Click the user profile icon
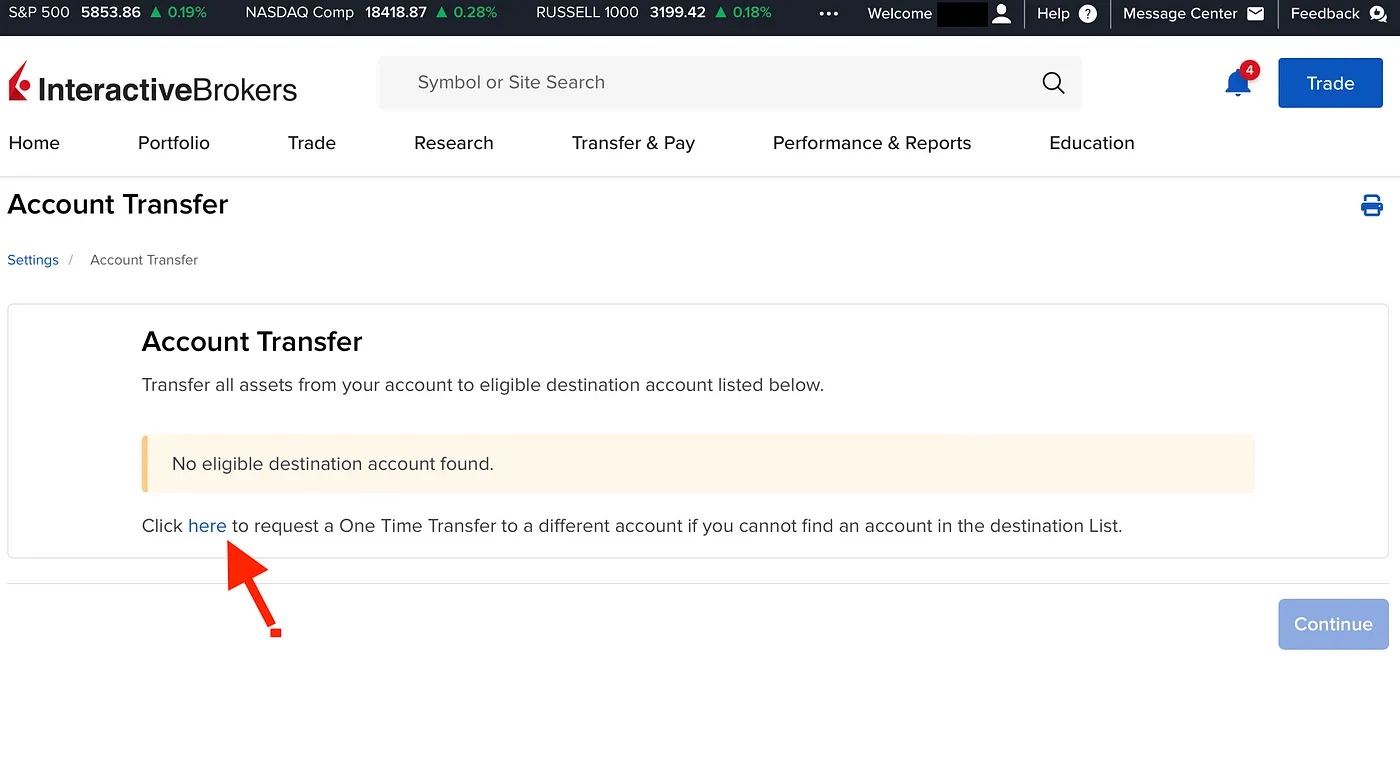 pos(1001,14)
